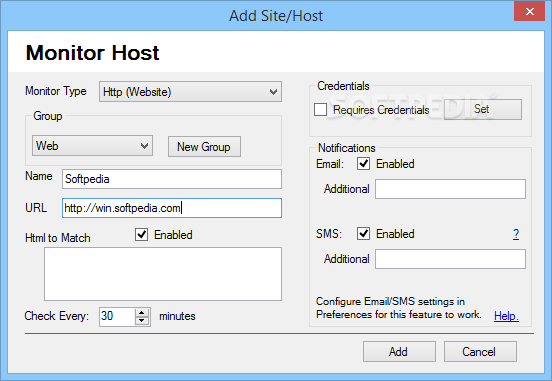Image resolution: width=552 pixels, height=381 pixels.
Task: Open the Help link for Email/SMS settings
Action: point(506,316)
